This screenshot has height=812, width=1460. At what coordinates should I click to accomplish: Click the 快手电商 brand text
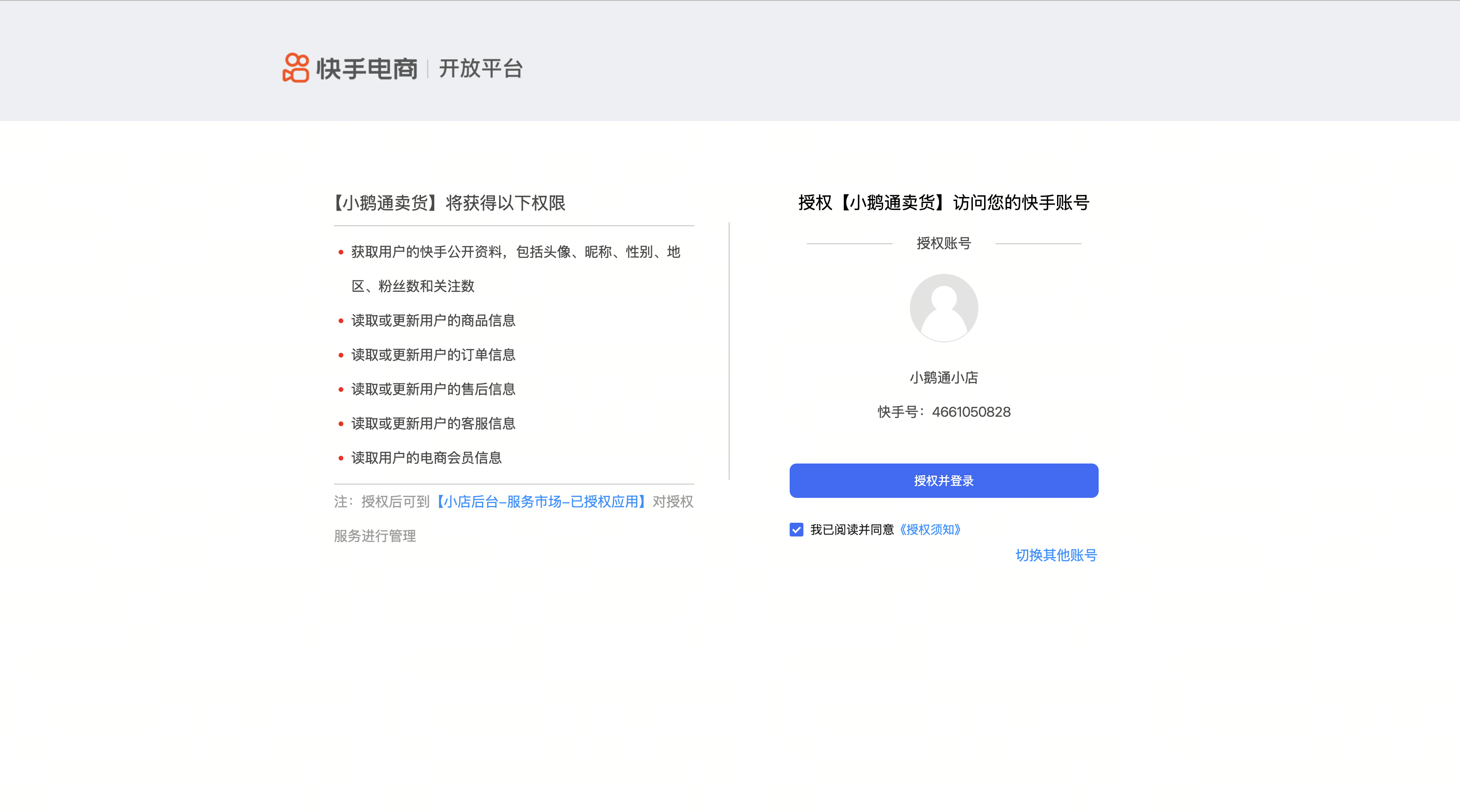coord(367,69)
